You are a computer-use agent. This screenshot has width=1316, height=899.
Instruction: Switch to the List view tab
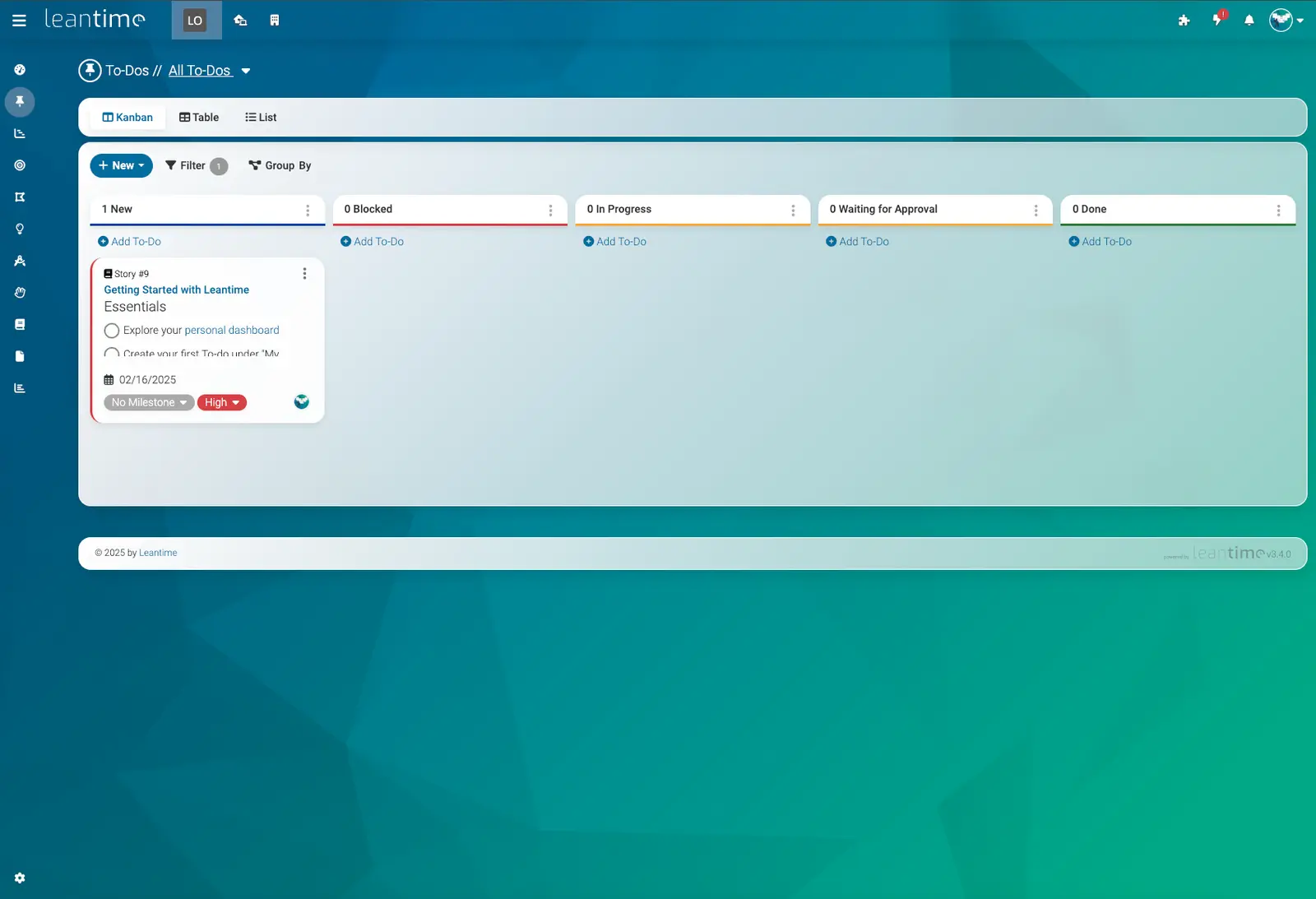point(261,118)
